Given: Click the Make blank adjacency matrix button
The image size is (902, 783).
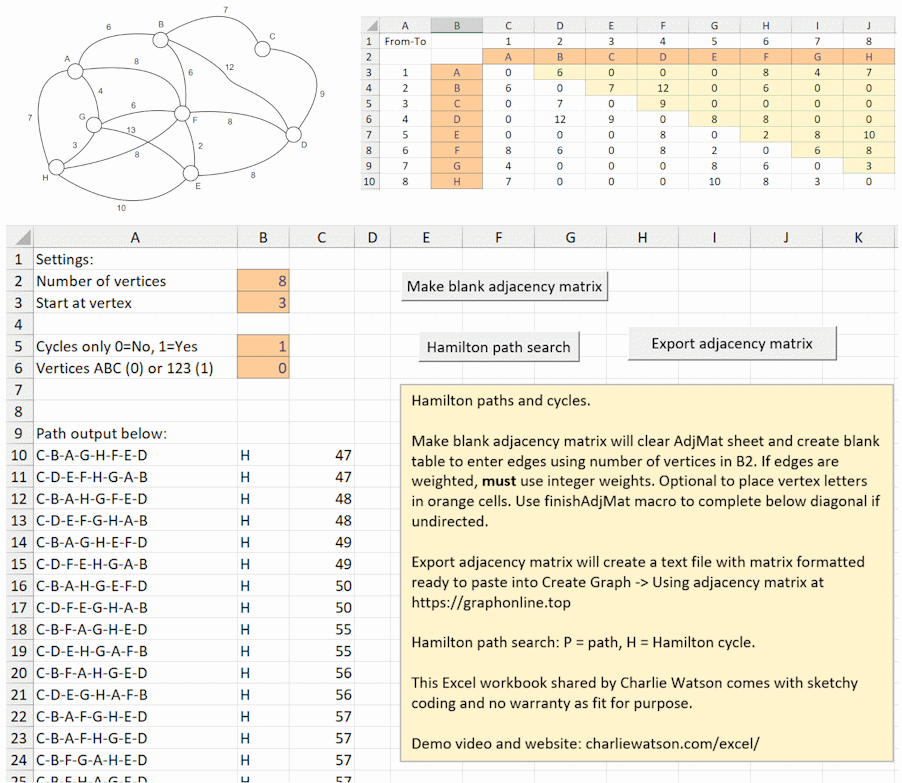Looking at the screenshot, I should click(x=505, y=287).
